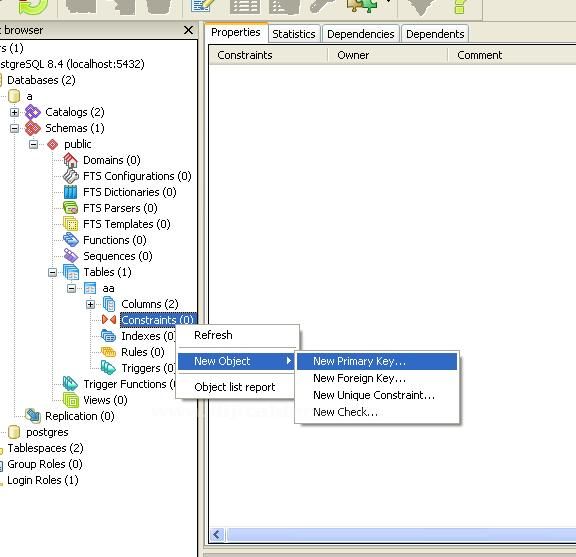
Task: Click the view data grid toolbar icon
Action: (245, 6)
